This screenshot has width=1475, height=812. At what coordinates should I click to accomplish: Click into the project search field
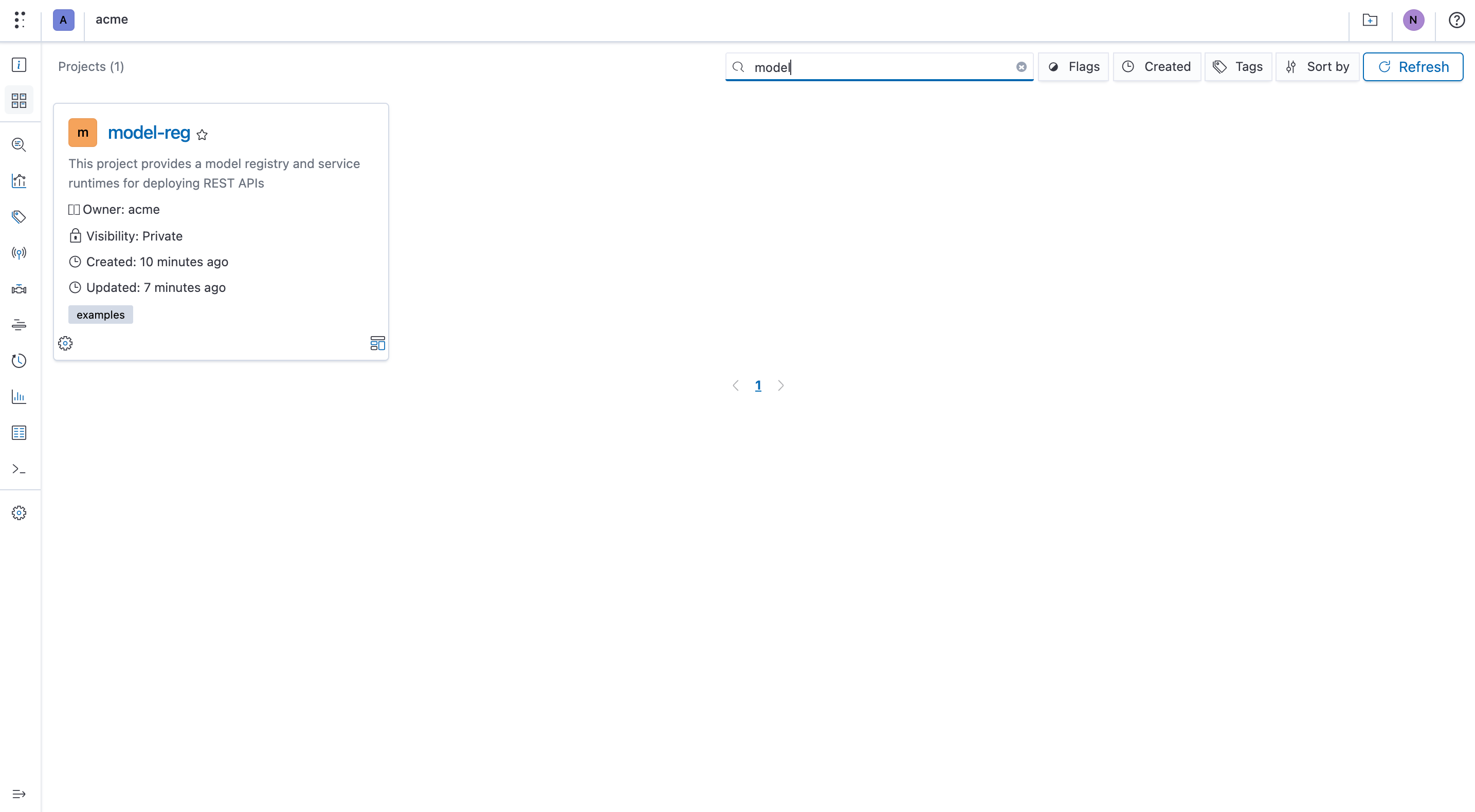879,67
